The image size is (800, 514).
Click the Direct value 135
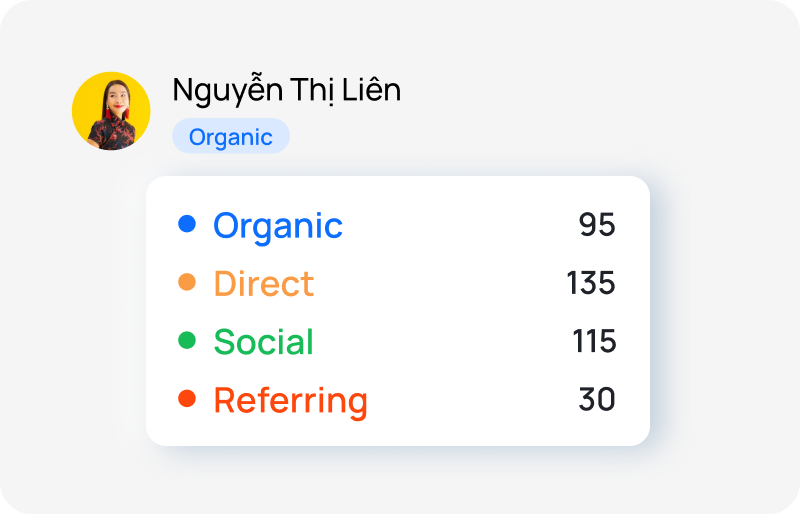[x=591, y=283]
